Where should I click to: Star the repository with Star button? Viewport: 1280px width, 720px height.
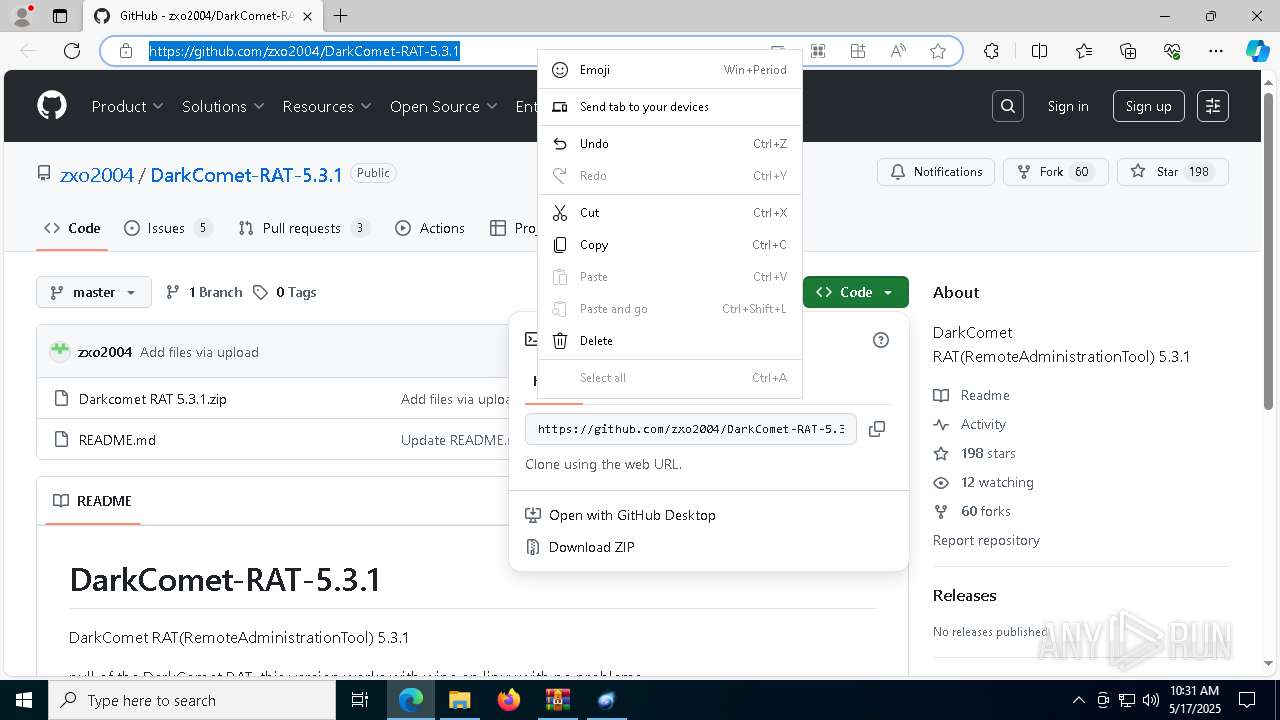click(x=1172, y=172)
